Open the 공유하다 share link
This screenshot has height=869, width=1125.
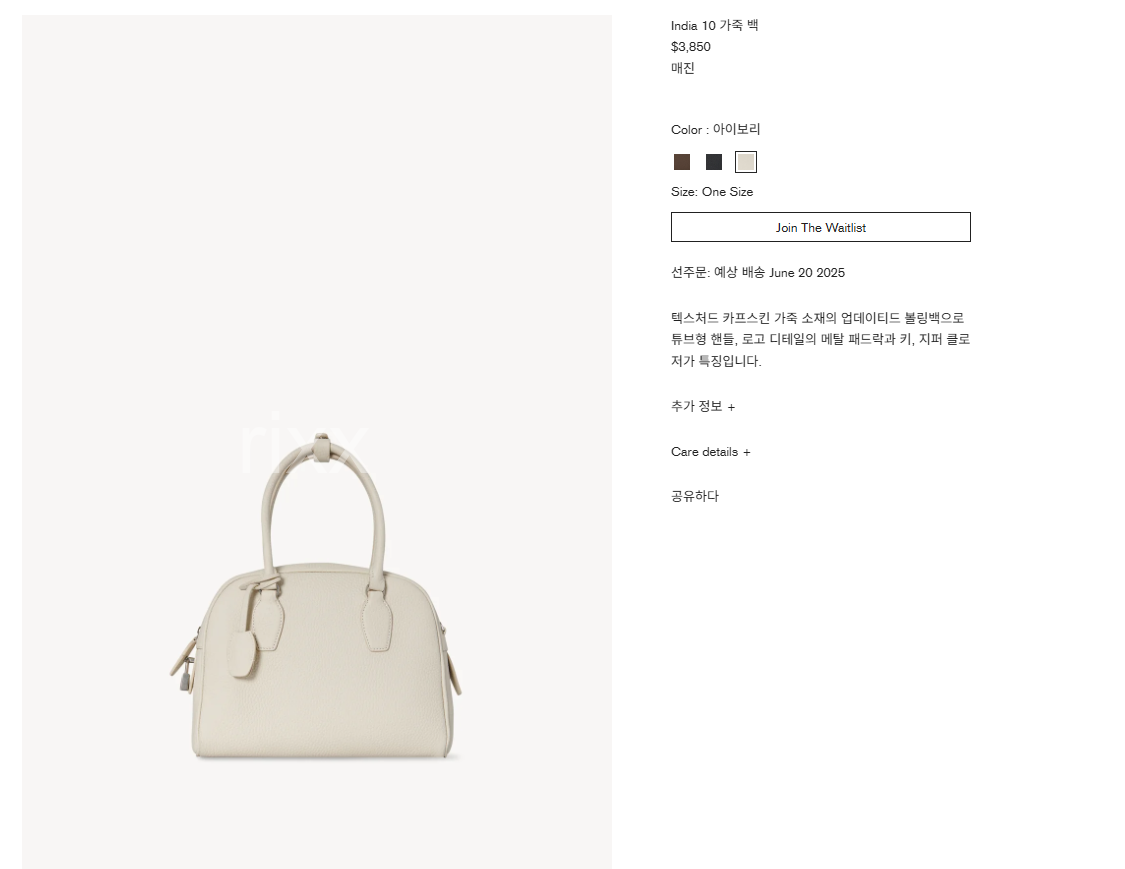(695, 496)
